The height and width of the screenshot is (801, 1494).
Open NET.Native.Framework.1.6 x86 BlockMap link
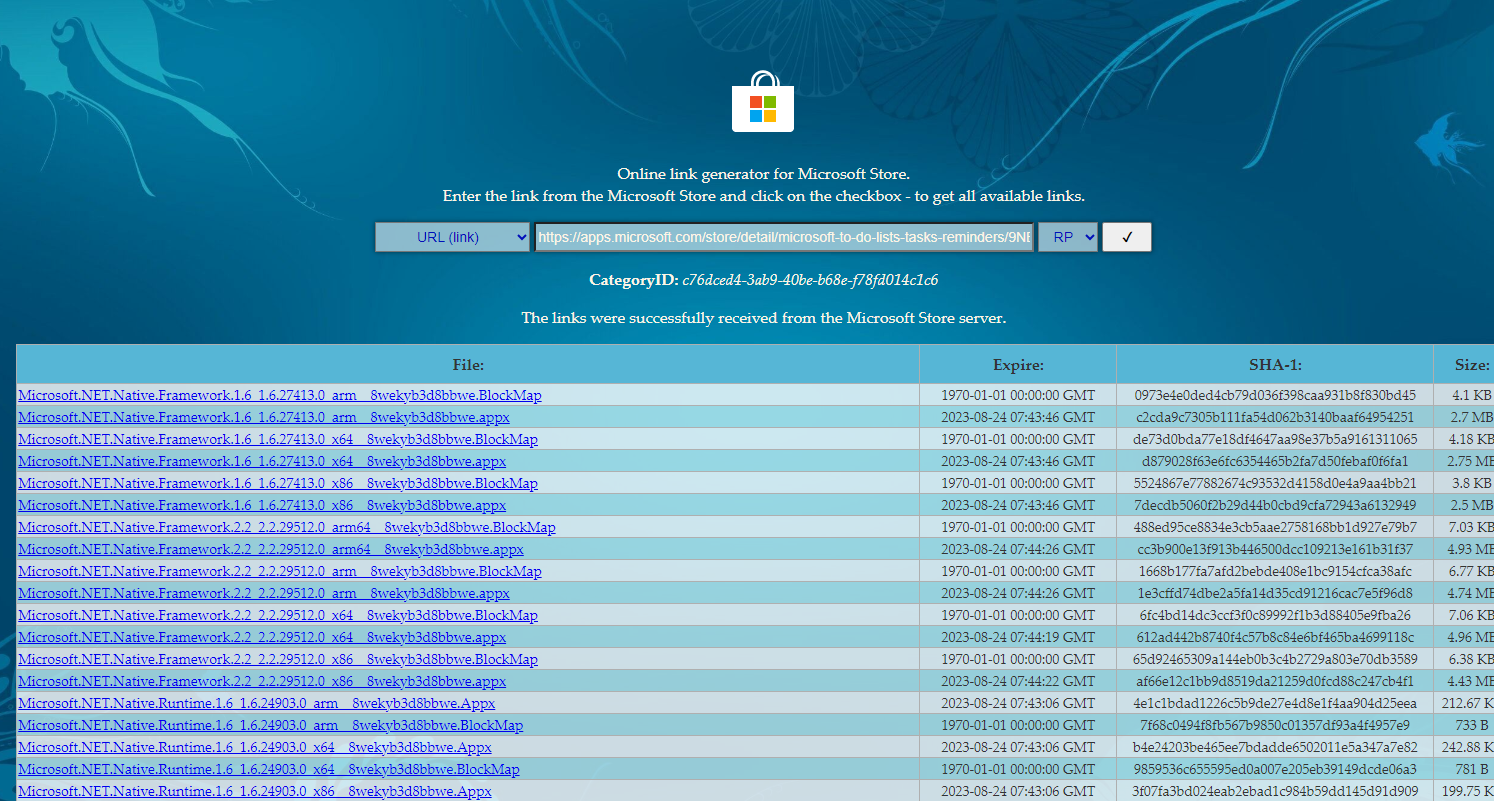coord(277,483)
